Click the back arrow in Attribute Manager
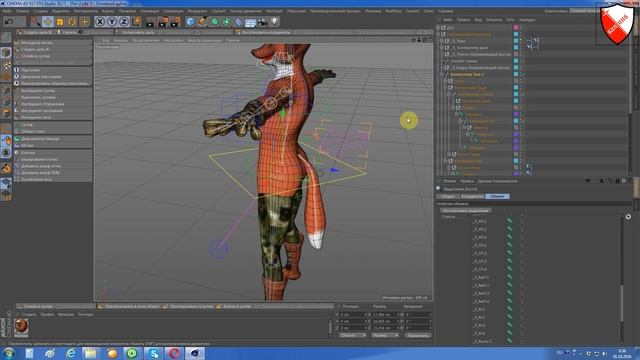This screenshot has height=360, width=640. click(587, 180)
